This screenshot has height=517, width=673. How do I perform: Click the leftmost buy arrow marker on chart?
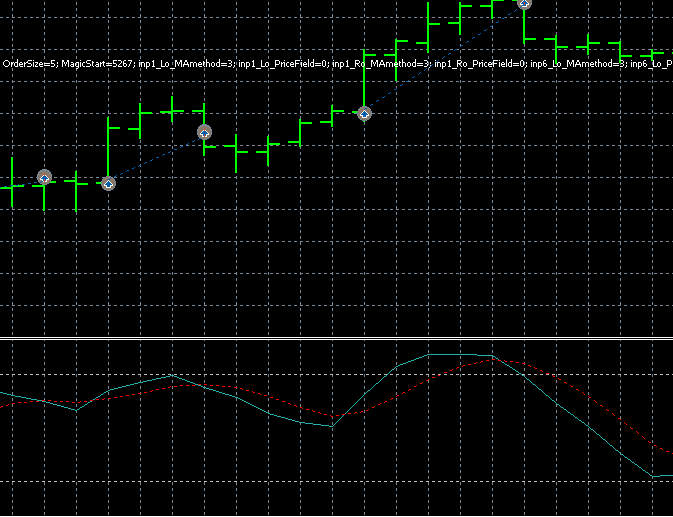click(x=44, y=177)
